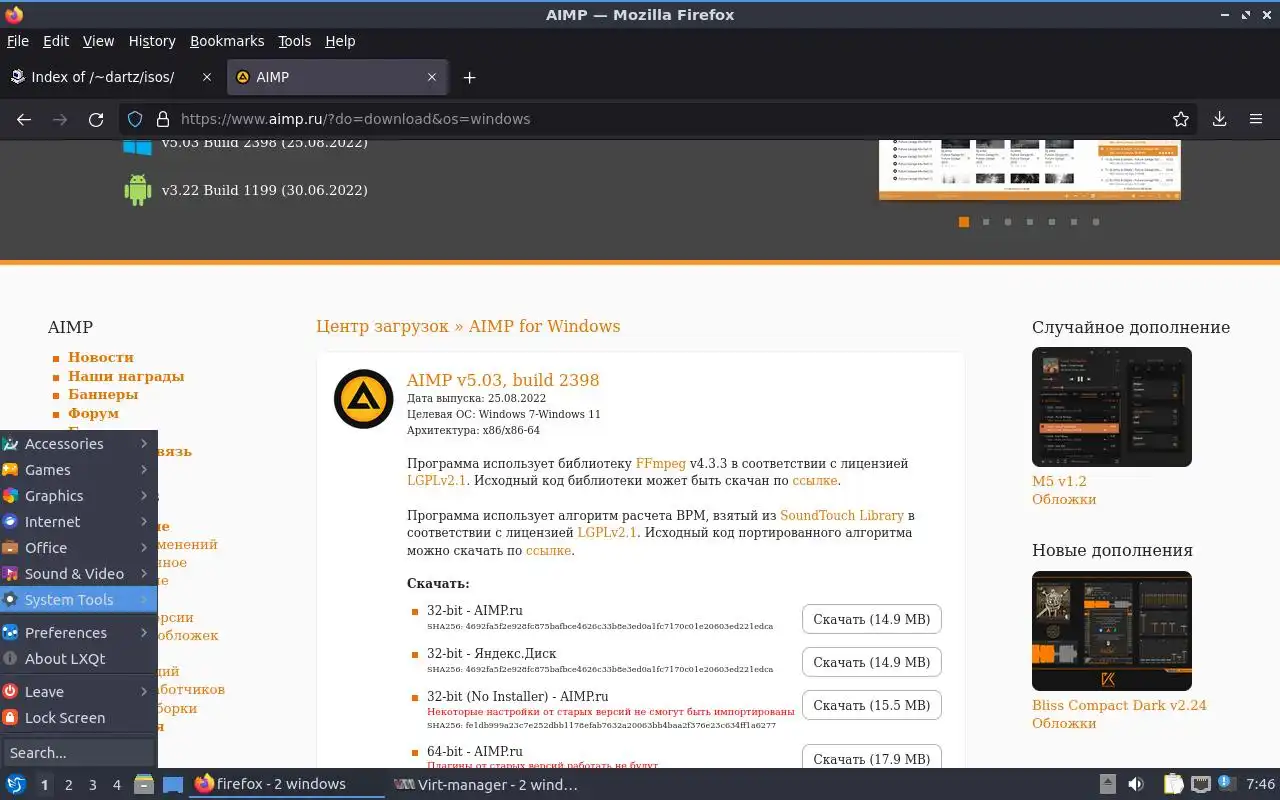Viewport: 1280px width, 800px height.
Task: Open the Новости sidebar link
Action: pyautogui.click(x=101, y=357)
